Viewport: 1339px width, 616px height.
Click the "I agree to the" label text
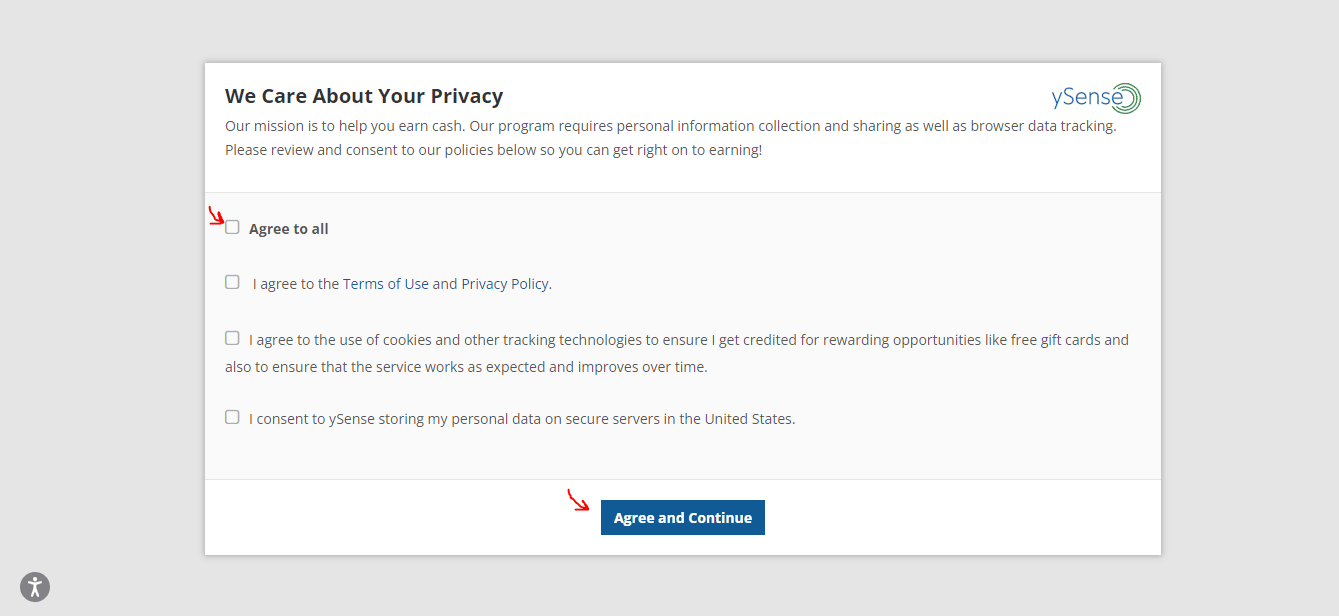point(296,284)
